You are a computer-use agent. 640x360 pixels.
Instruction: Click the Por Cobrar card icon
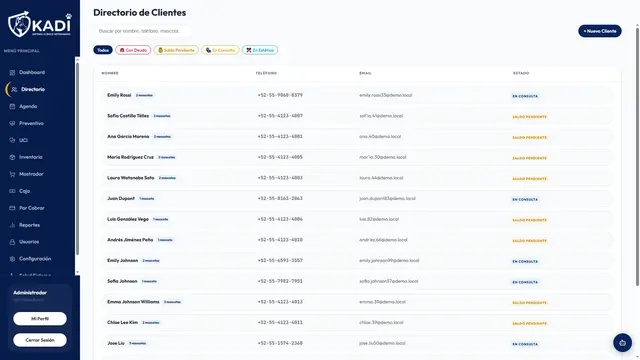point(12,208)
